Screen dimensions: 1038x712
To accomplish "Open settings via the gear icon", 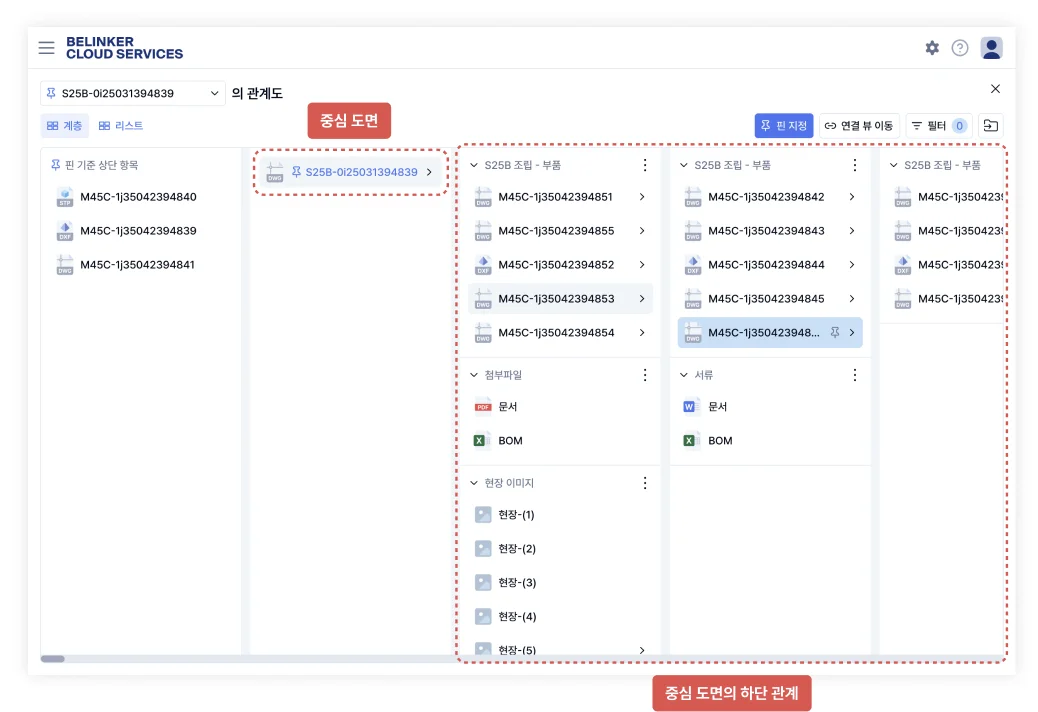I will point(932,48).
